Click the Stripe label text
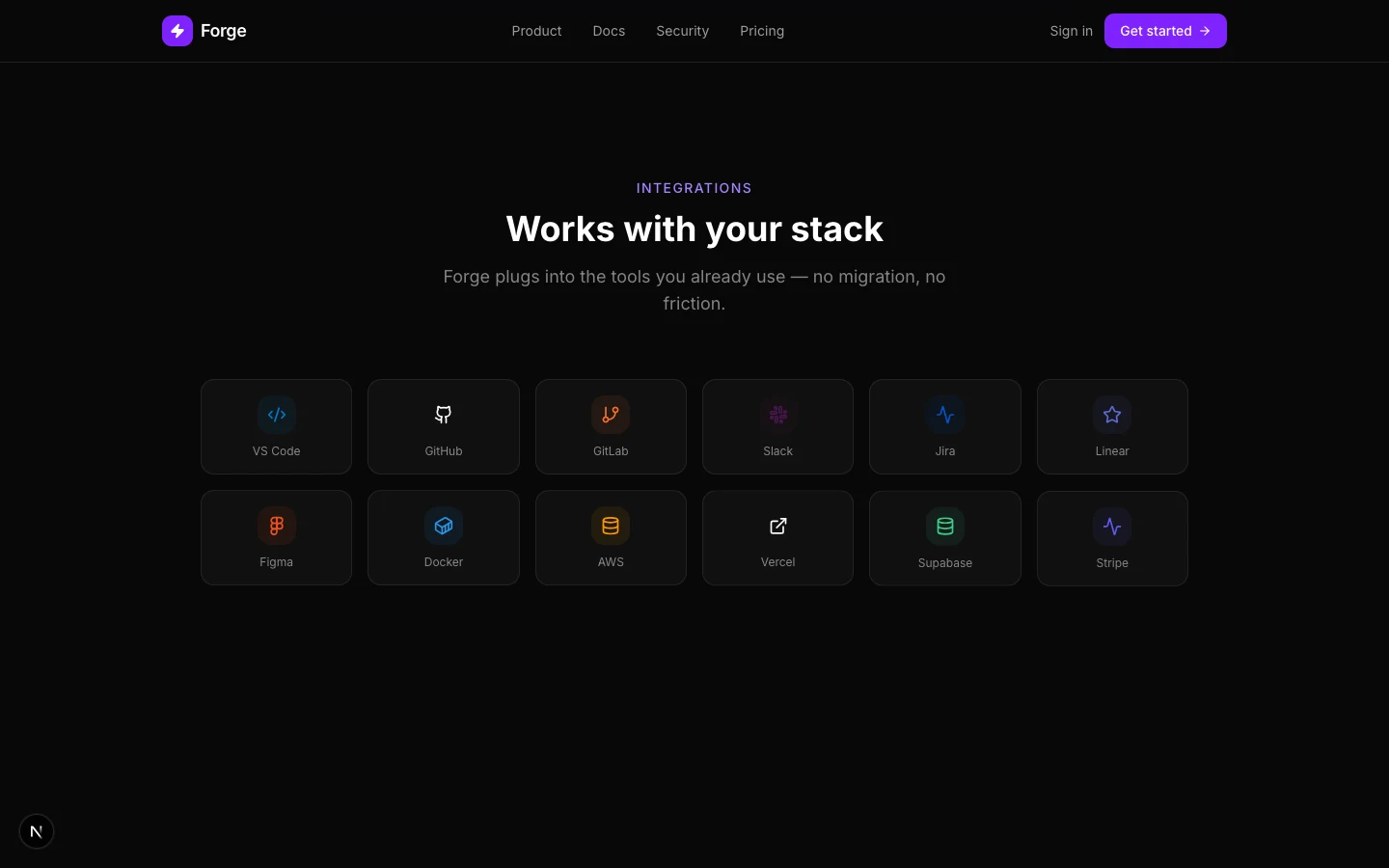This screenshot has width=1389, height=868. click(1112, 563)
